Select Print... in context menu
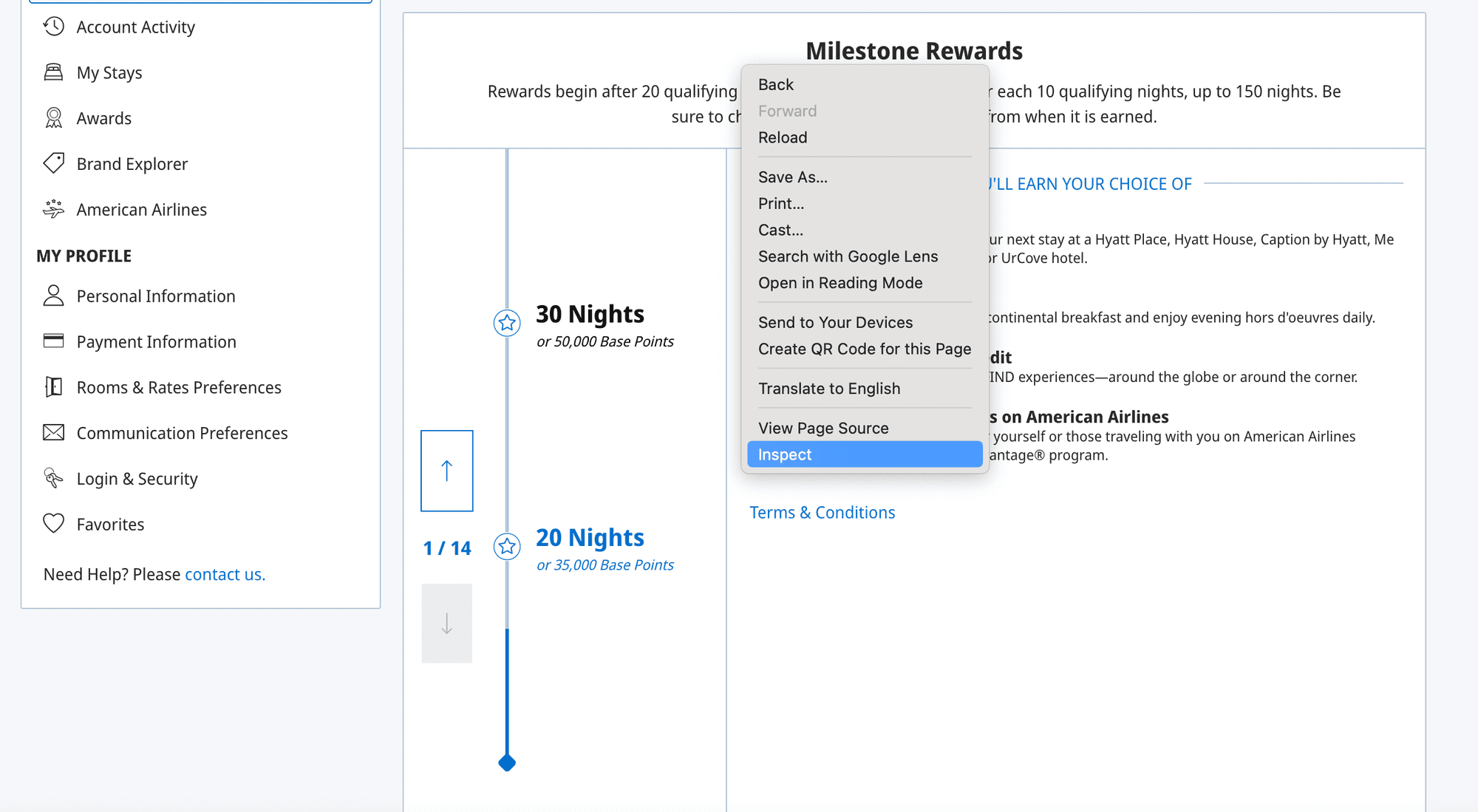The width and height of the screenshot is (1478, 812). [865, 203]
